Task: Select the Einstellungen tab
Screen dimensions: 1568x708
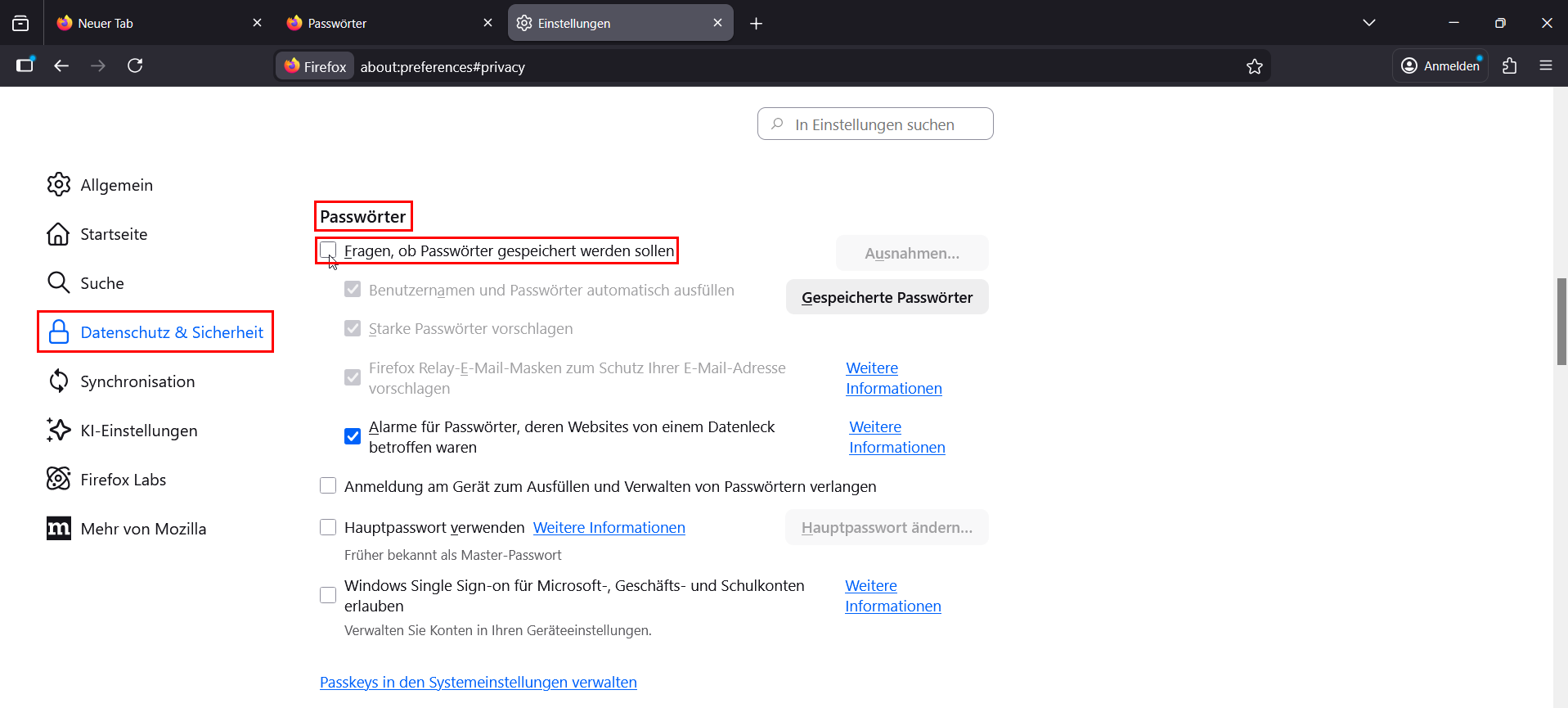Action: point(621,23)
